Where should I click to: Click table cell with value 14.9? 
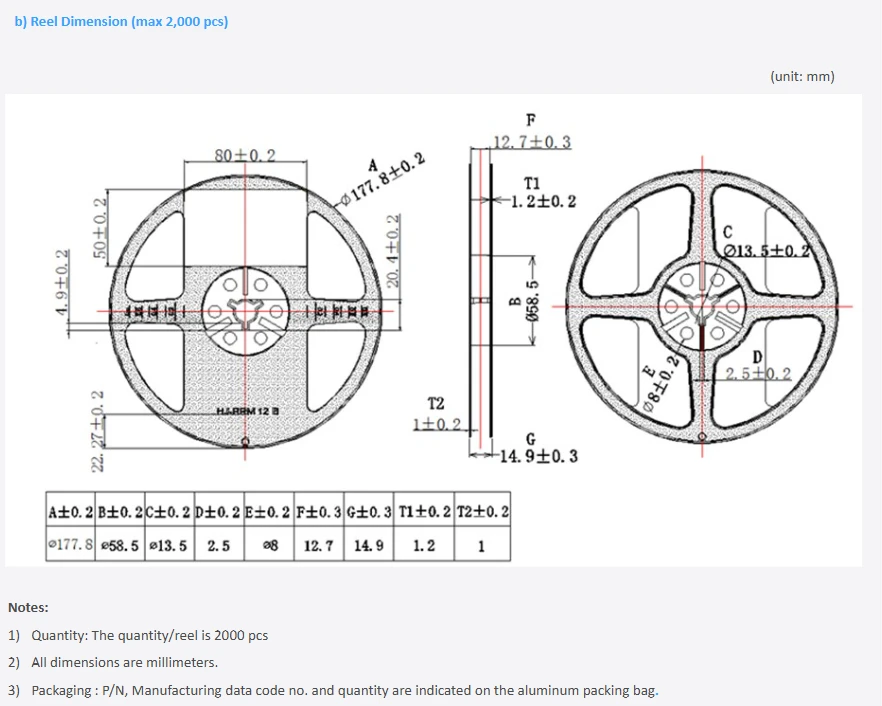pyautogui.click(x=368, y=545)
